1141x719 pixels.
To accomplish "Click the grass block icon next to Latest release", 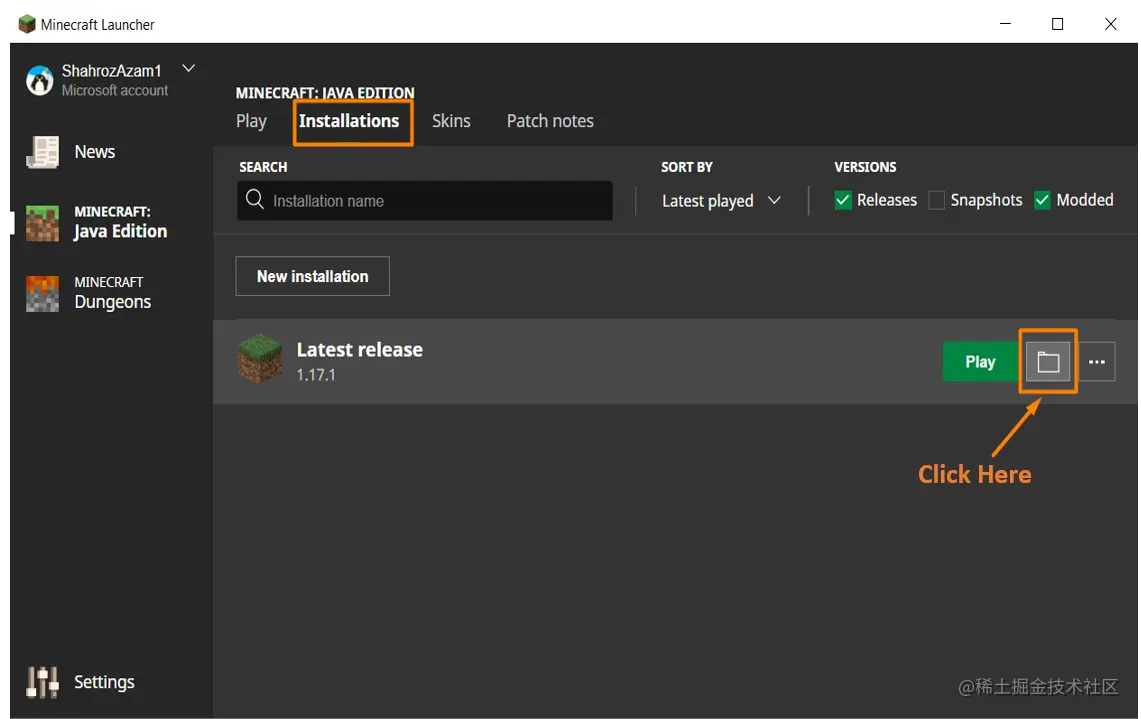I will tap(260, 362).
